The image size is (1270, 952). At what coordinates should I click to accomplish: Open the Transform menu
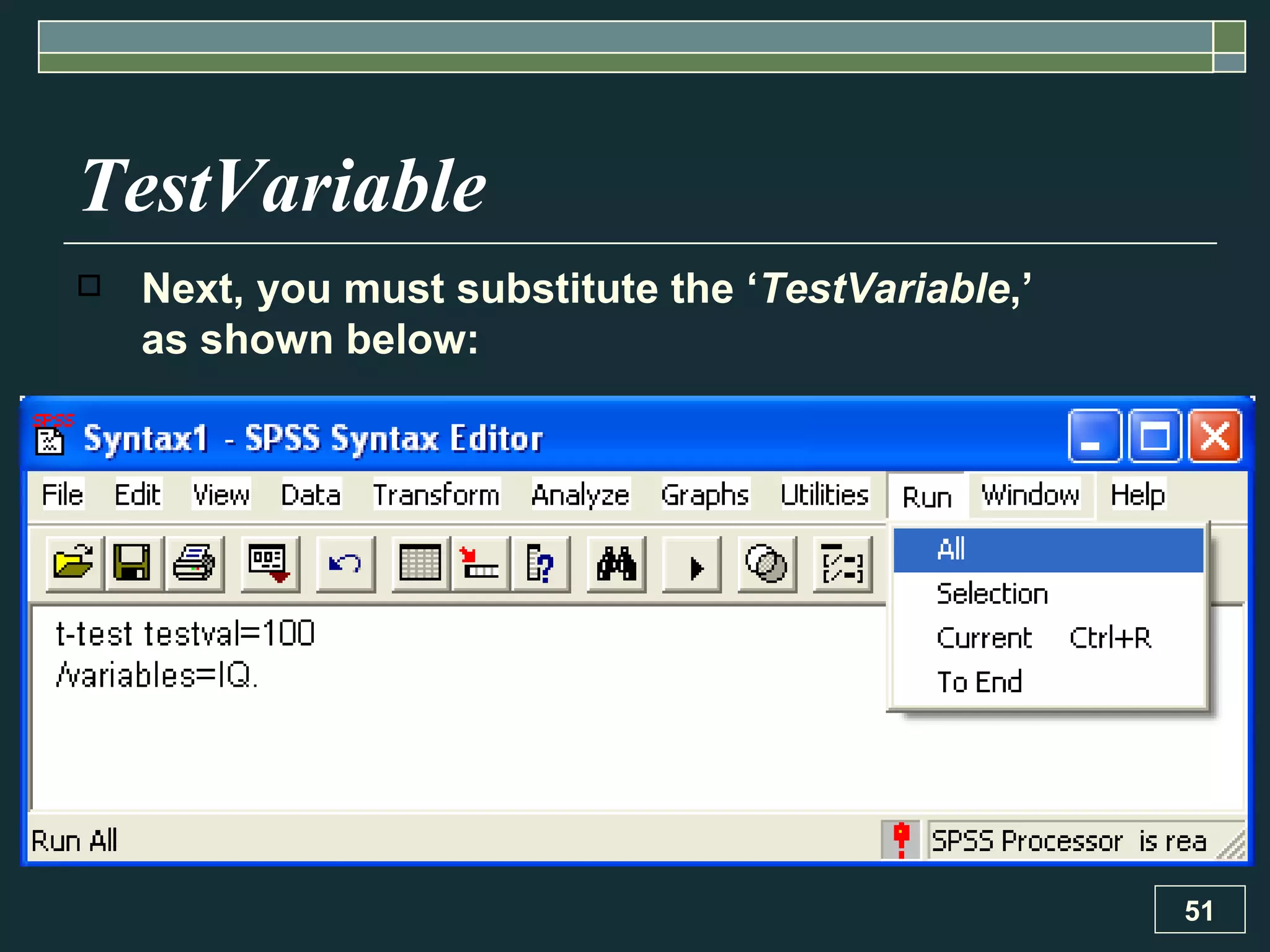point(436,495)
